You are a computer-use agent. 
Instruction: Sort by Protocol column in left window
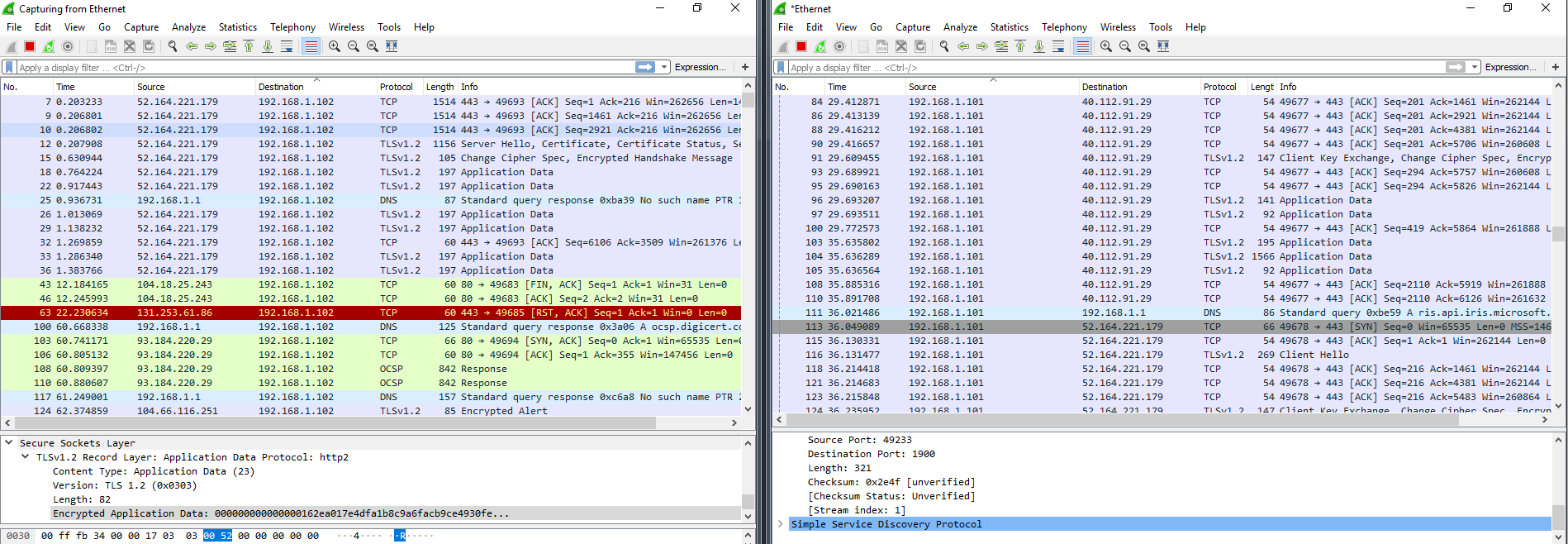click(x=399, y=87)
